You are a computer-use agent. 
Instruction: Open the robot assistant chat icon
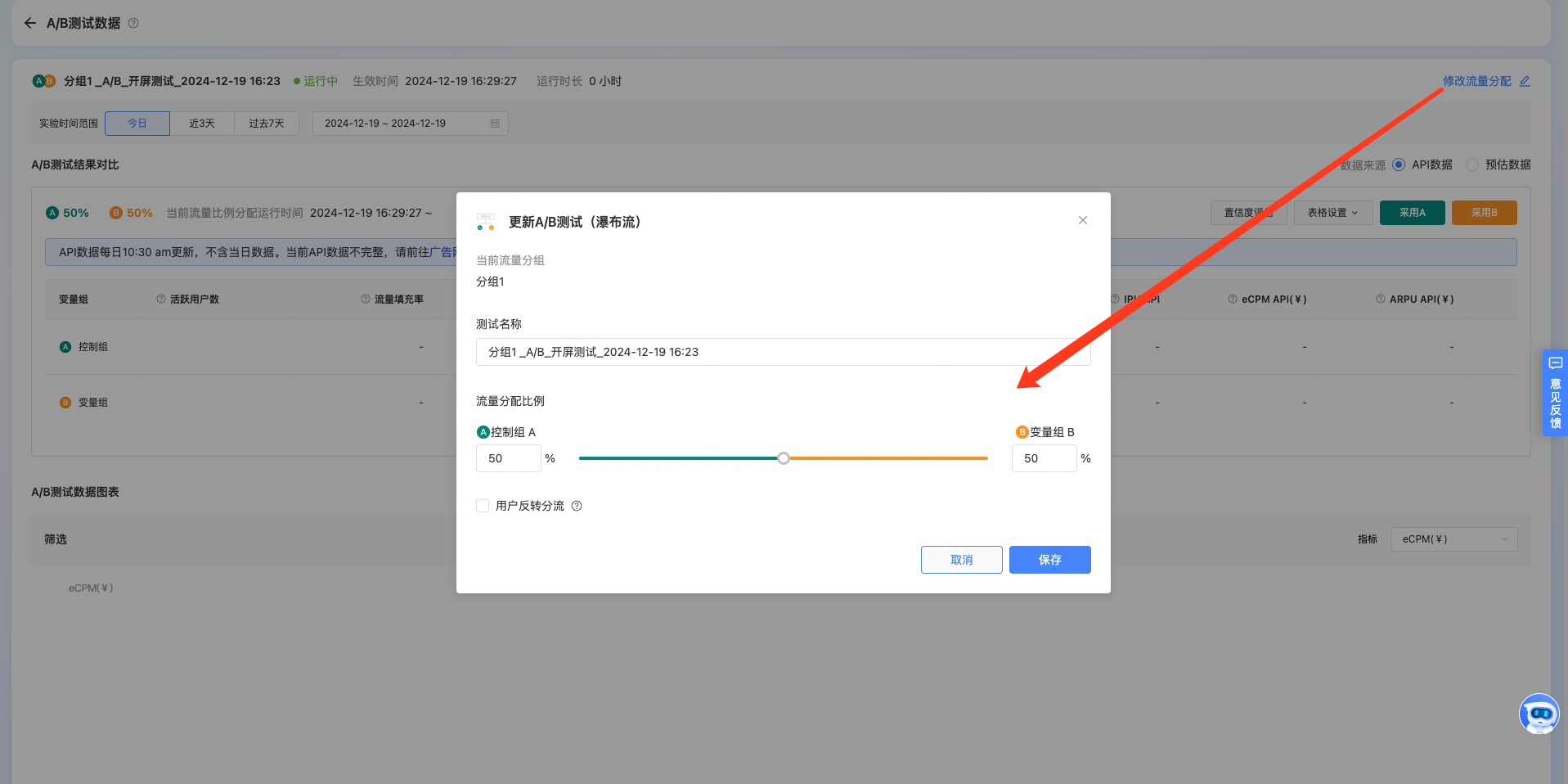[x=1539, y=714]
